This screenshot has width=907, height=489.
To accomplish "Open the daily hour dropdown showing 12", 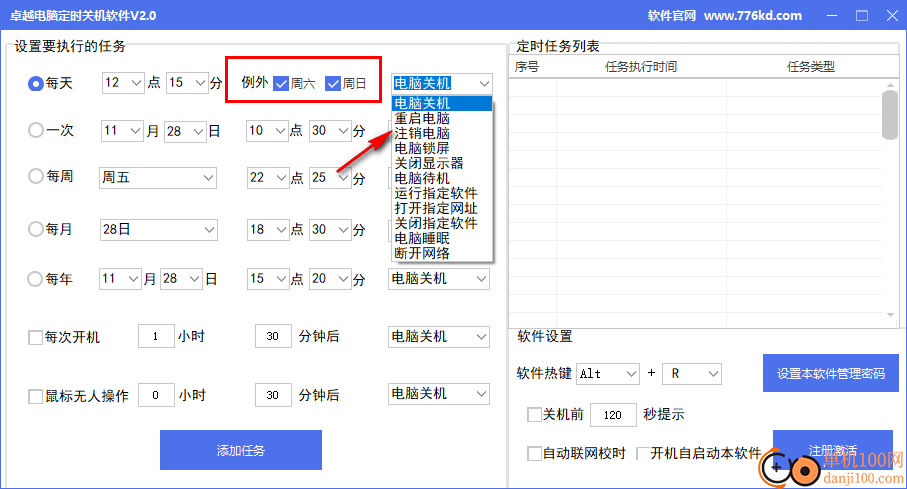I will click(x=123, y=83).
